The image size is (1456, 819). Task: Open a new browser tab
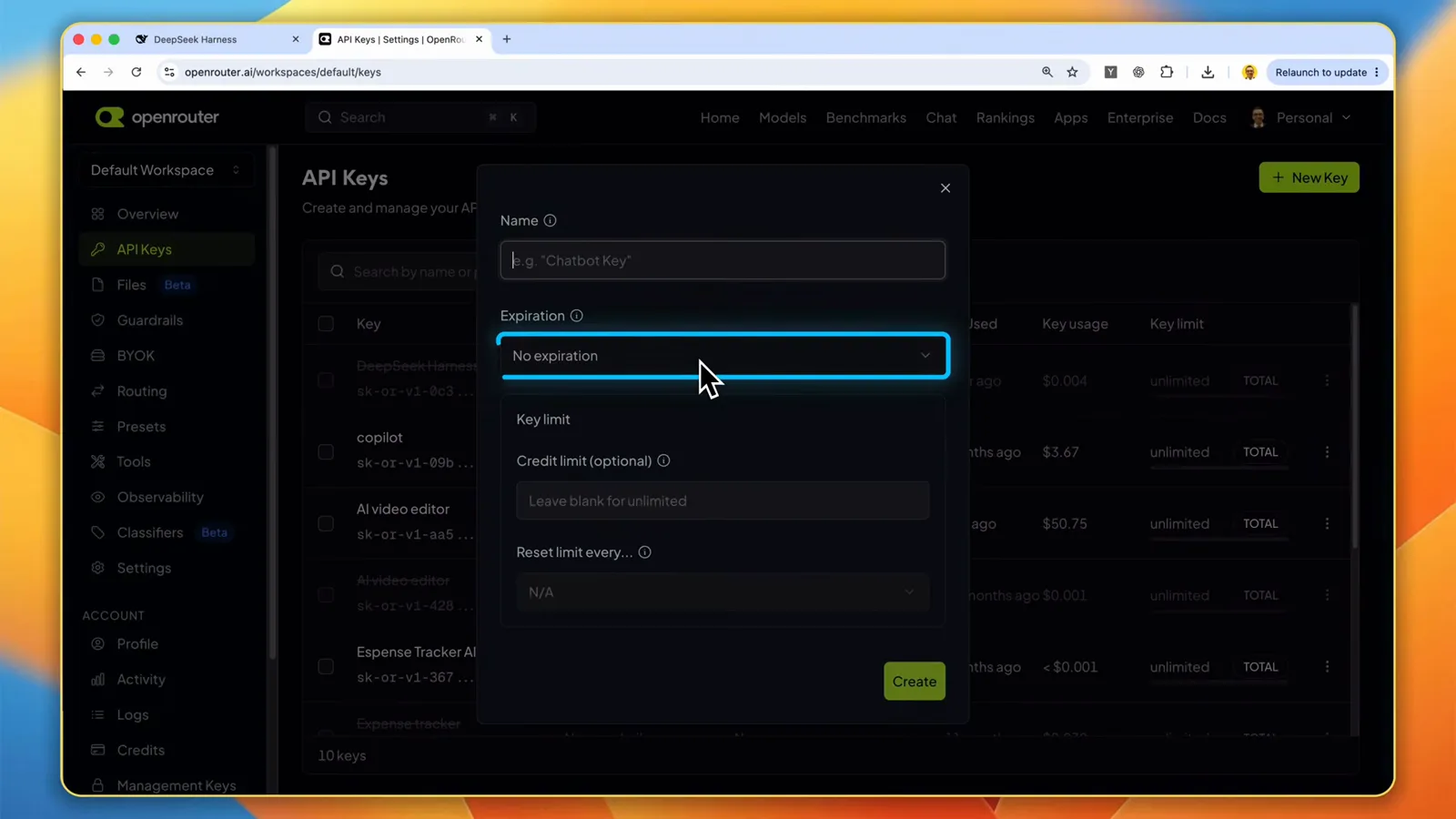click(x=507, y=39)
